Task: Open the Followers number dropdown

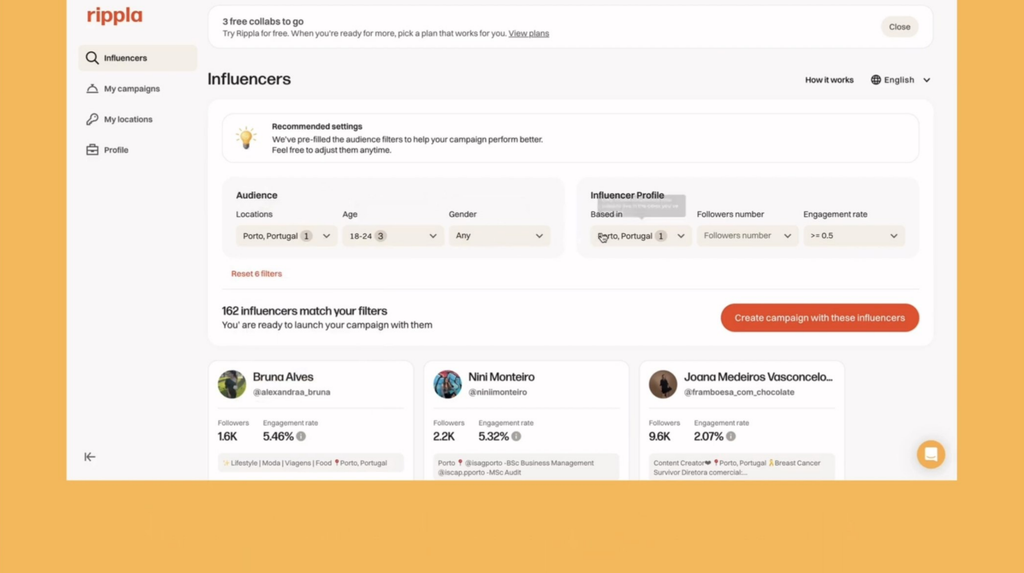Action: coord(747,236)
